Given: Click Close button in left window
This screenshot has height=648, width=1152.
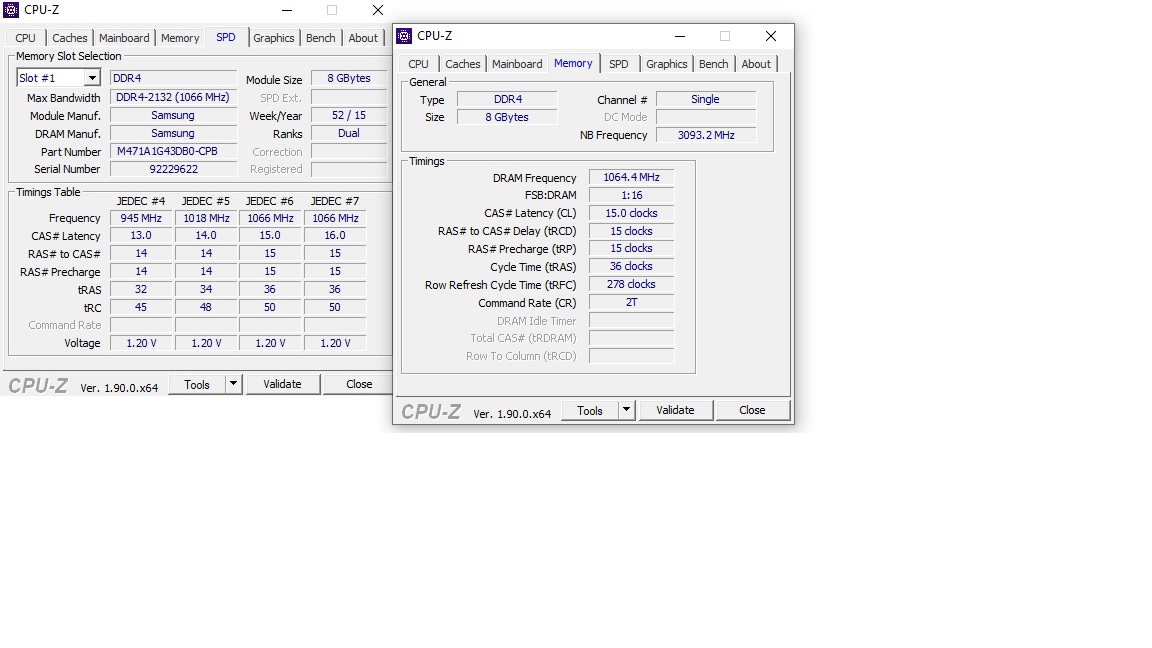Looking at the screenshot, I should [x=359, y=384].
